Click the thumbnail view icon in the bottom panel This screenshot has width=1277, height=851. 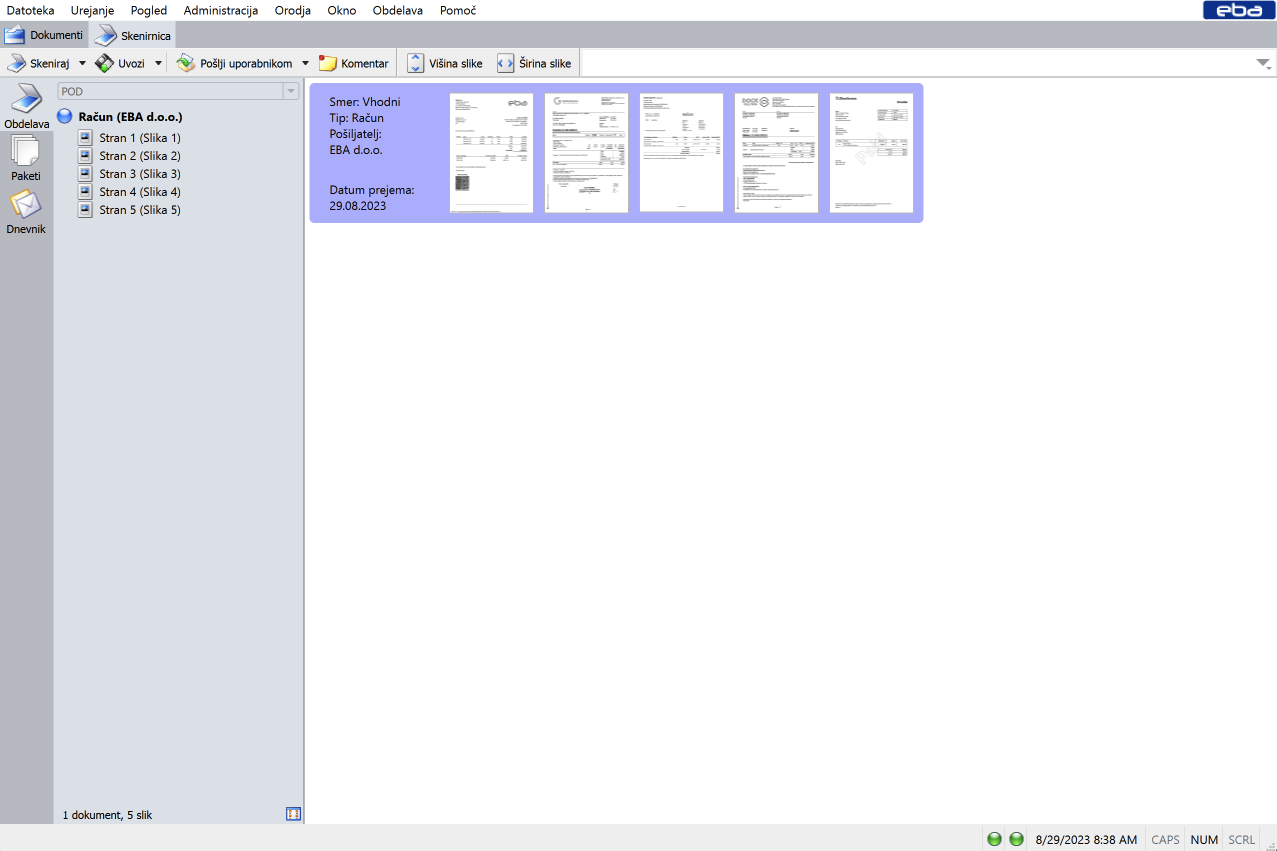pyautogui.click(x=293, y=814)
